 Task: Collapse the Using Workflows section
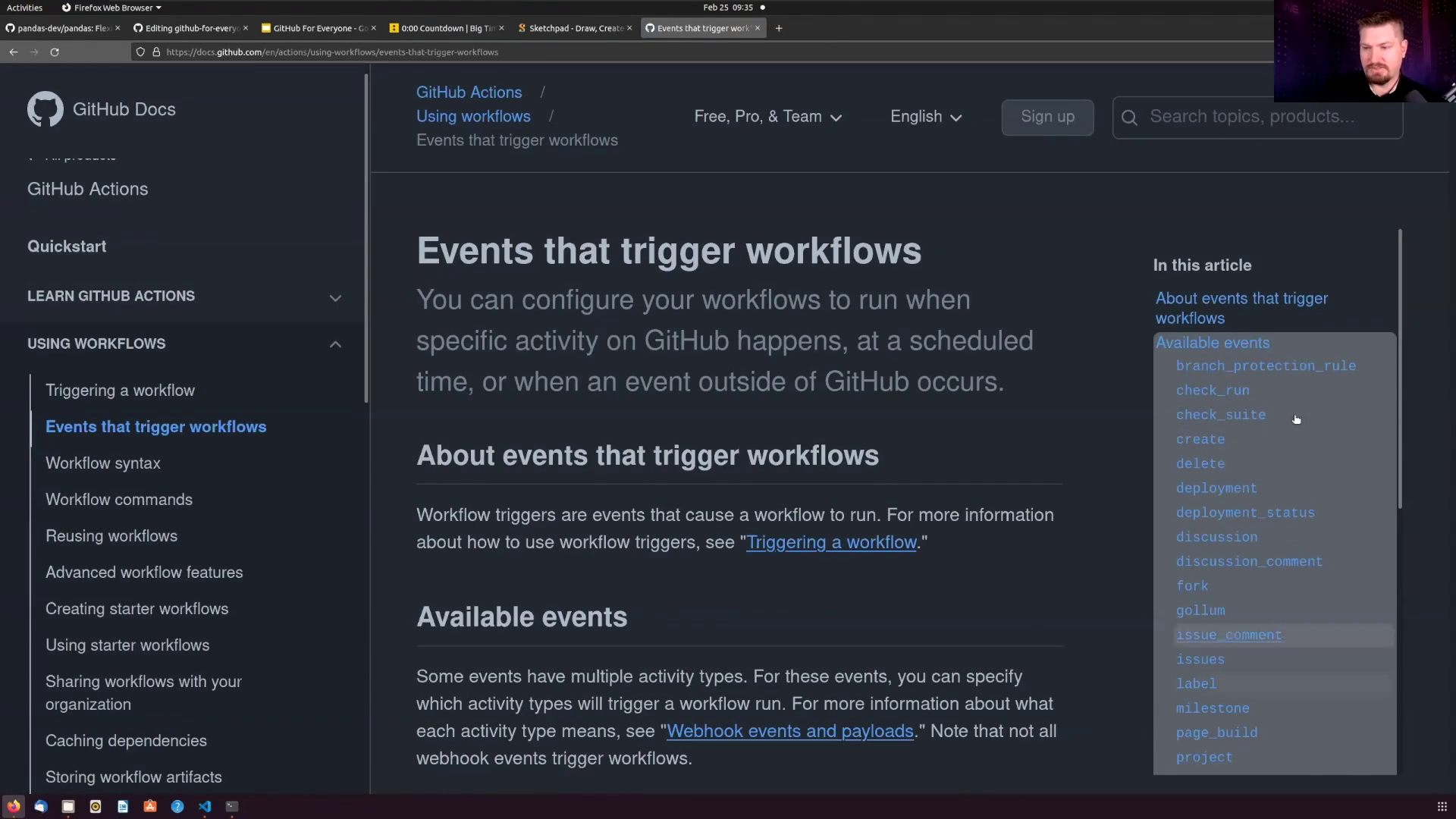pos(335,345)
